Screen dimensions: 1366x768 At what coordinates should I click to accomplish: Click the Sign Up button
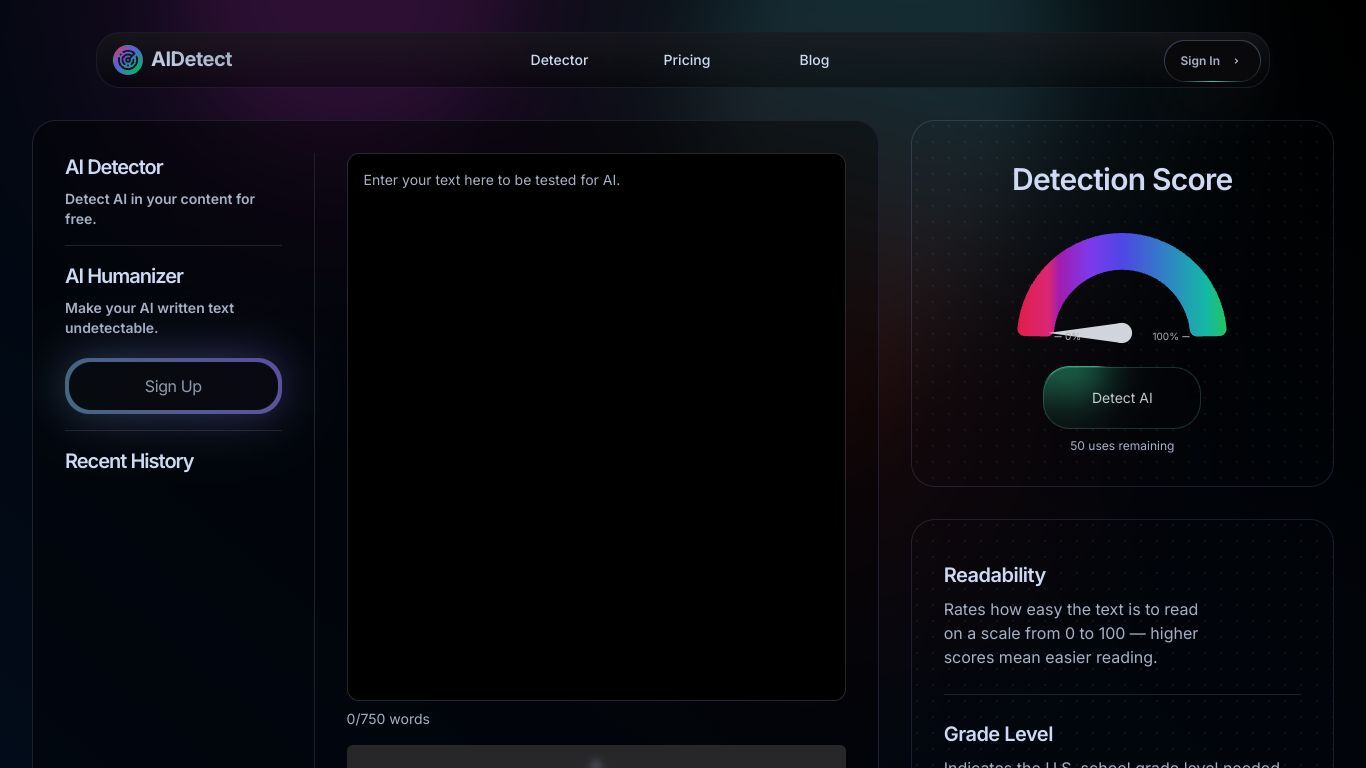click(x=173, y=386)
